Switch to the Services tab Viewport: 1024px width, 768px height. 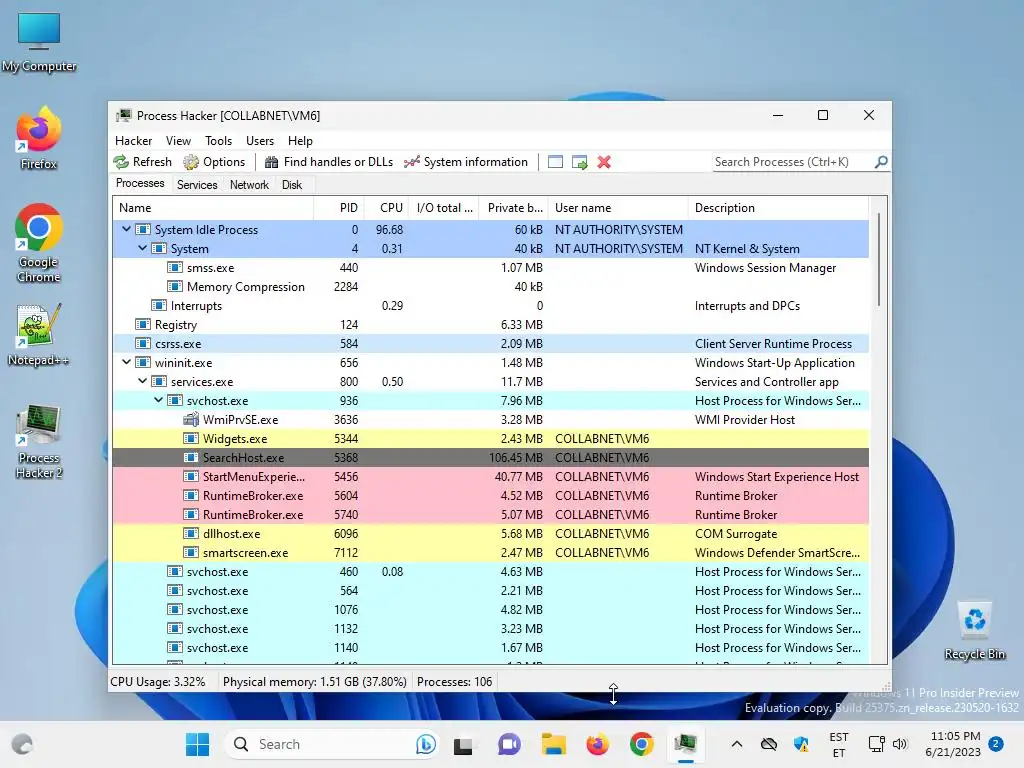tap(197, 185)
